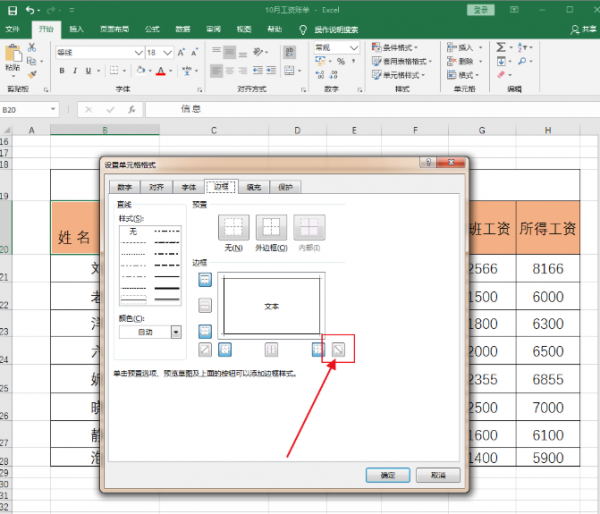Screen dimensions: 600x514
Task: Open the 数据 ribbon tab
Action: (x=183, y=29)
